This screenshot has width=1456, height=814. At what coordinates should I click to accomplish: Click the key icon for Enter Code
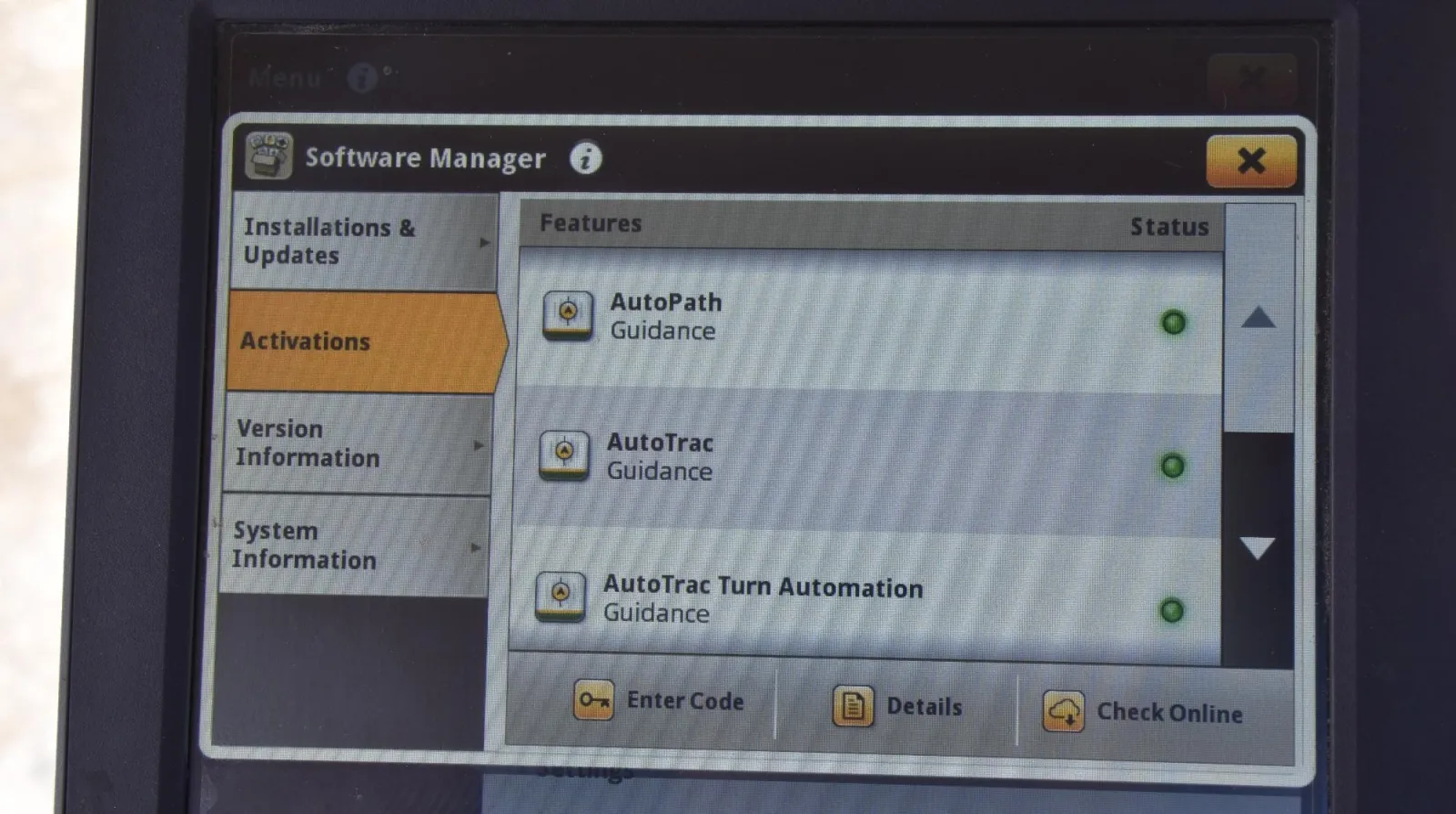pyautogui.click(x=594, y=700)
